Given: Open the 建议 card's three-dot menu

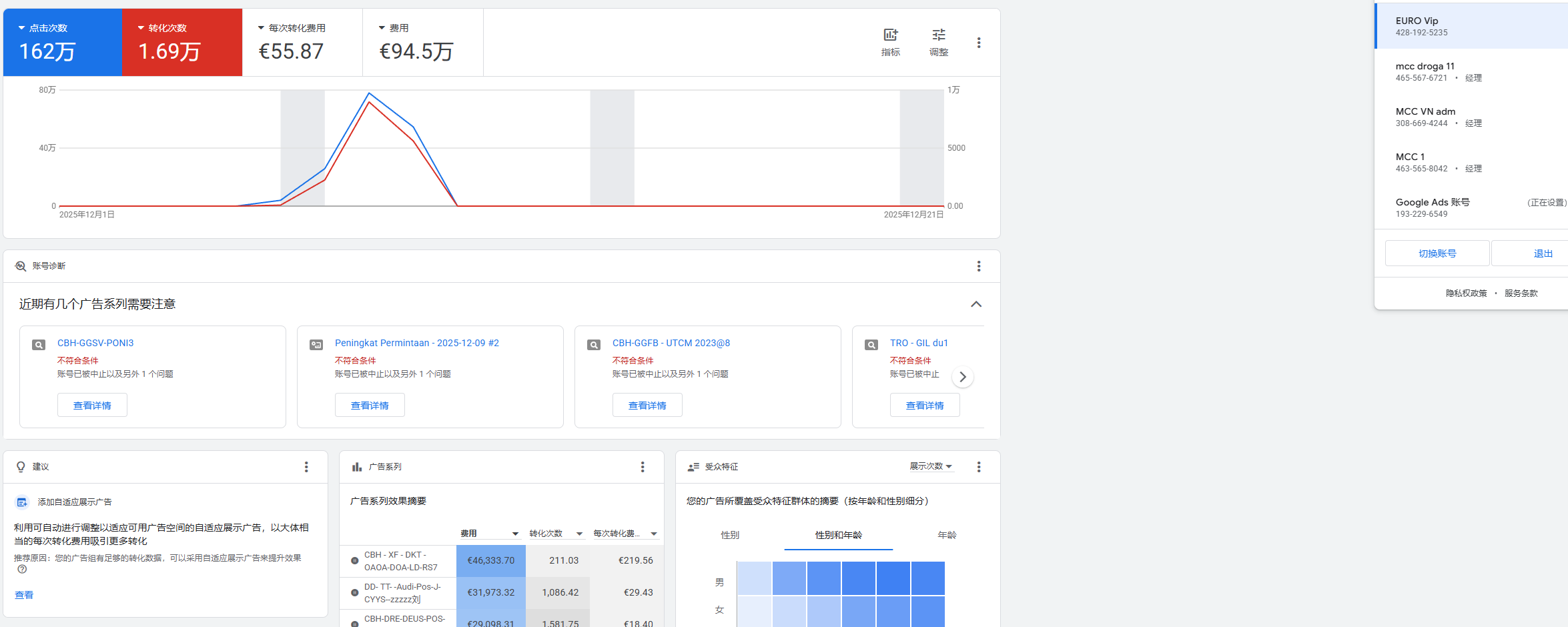Looking at the screenshot, I should point(306,467).
